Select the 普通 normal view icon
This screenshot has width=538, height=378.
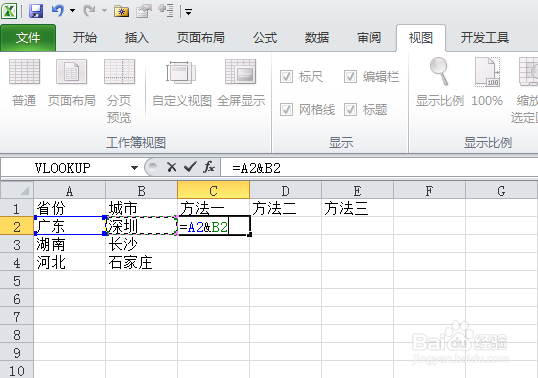24,82
